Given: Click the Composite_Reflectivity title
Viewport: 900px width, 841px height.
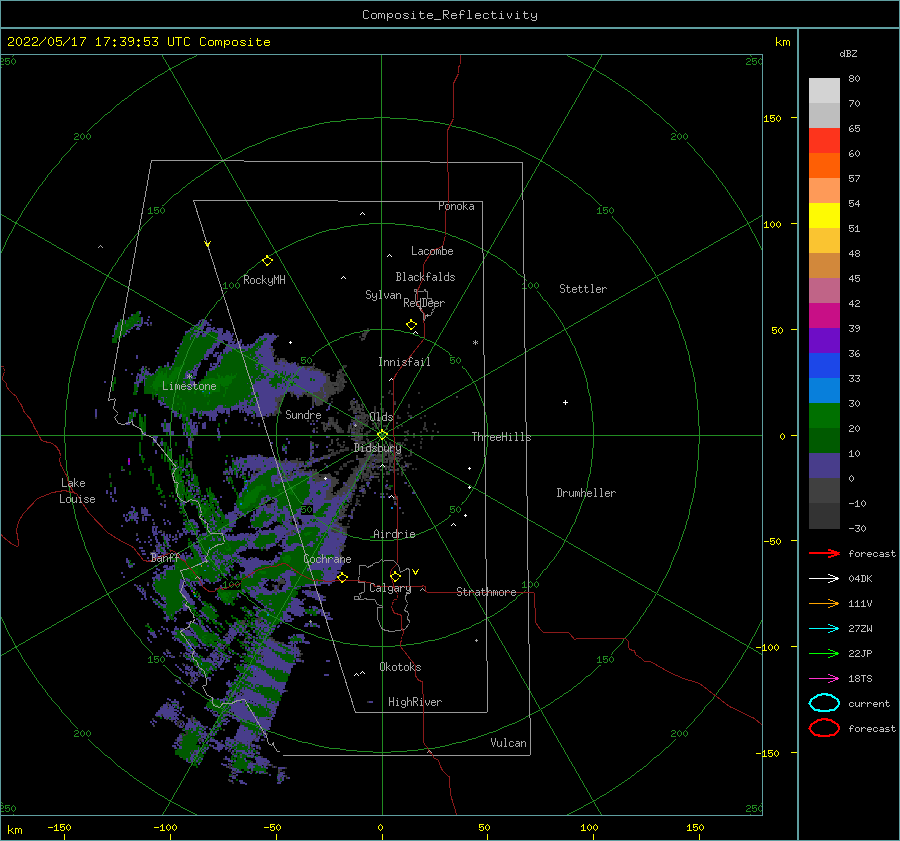Looking at the screenshot, I should tap(450, 15).
